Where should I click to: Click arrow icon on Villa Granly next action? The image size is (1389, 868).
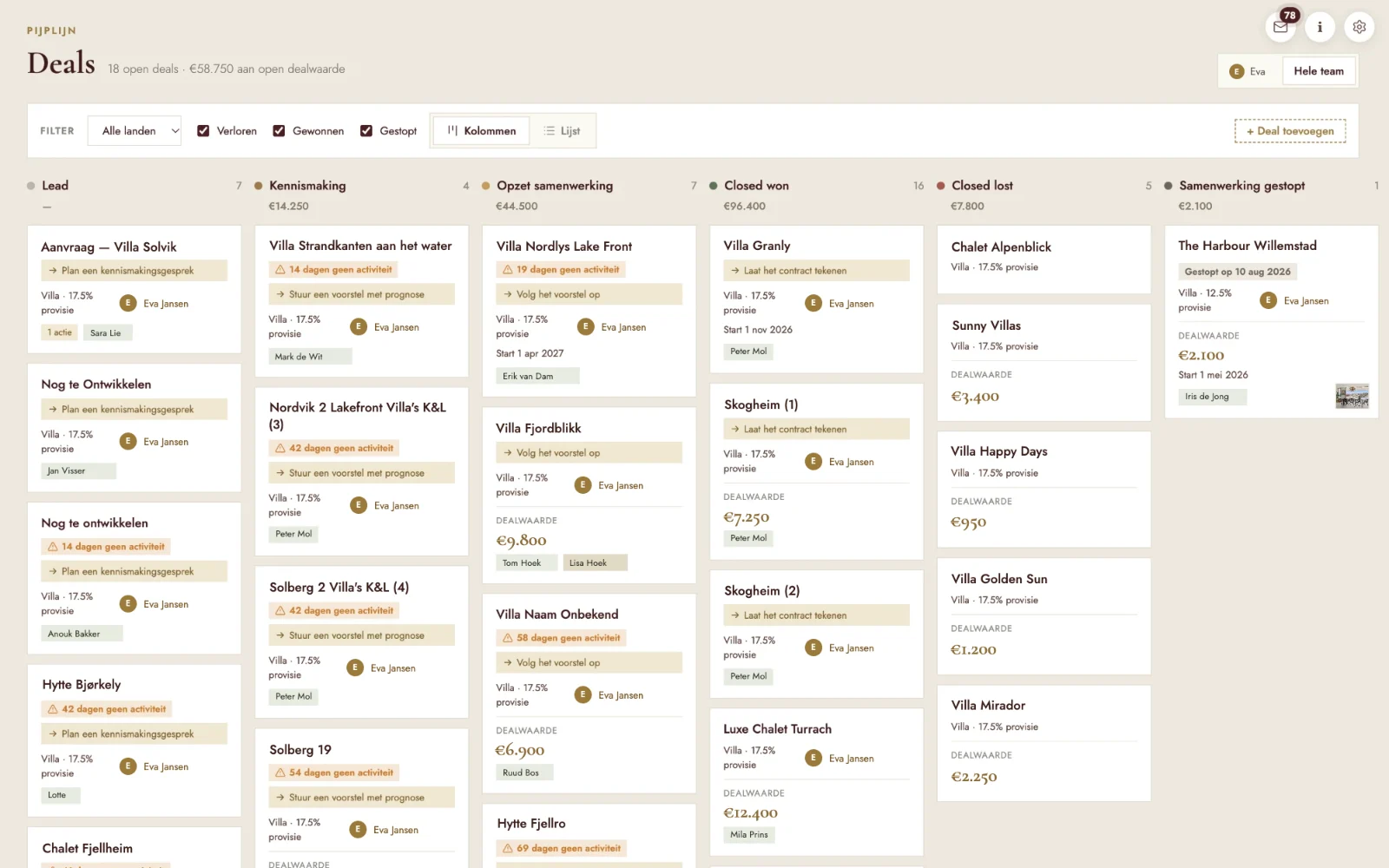pyautogui.click(x=735, y=271)
